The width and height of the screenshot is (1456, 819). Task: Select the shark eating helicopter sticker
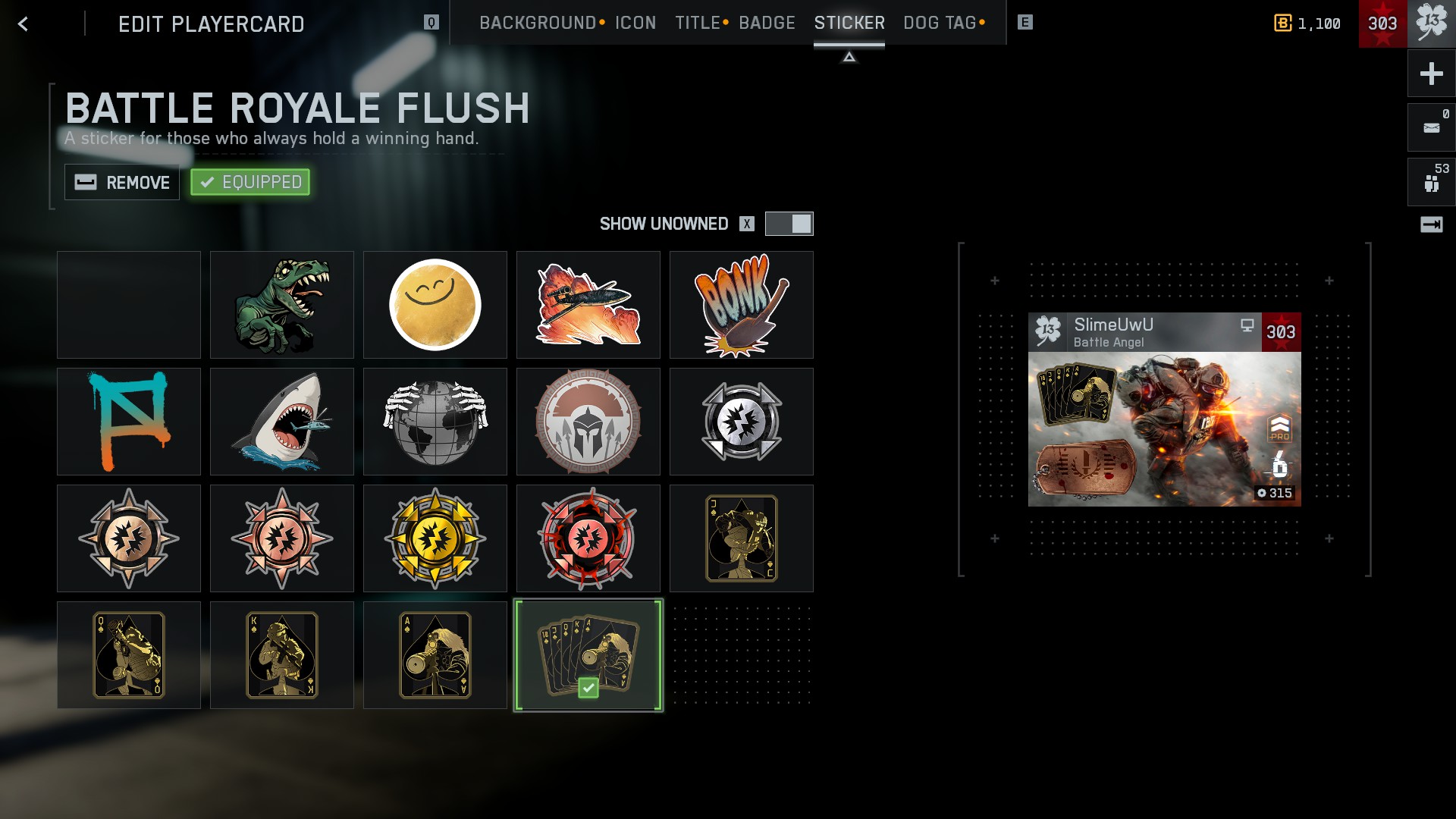coord(282,422)
